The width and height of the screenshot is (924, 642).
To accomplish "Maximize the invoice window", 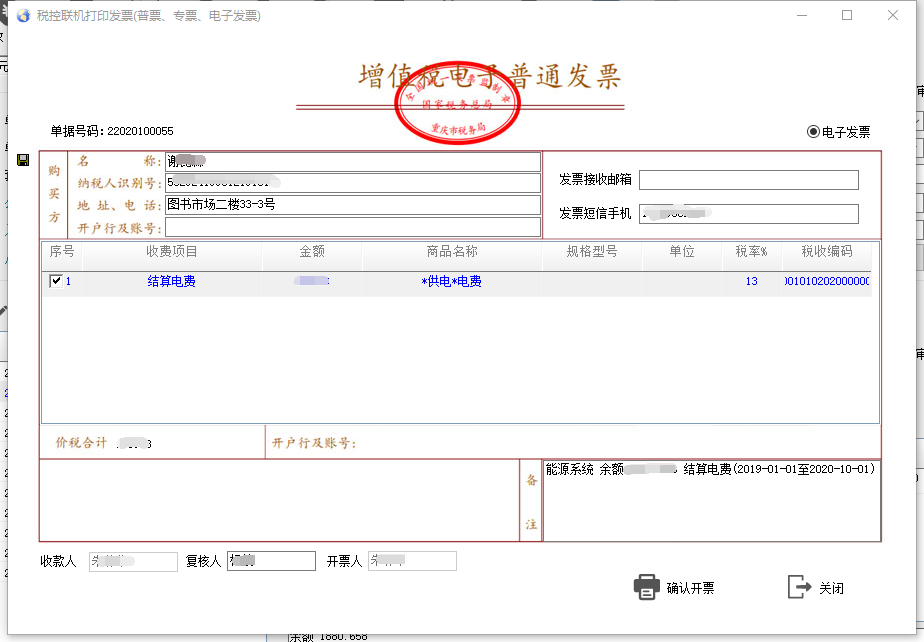I will click(847, 15).
